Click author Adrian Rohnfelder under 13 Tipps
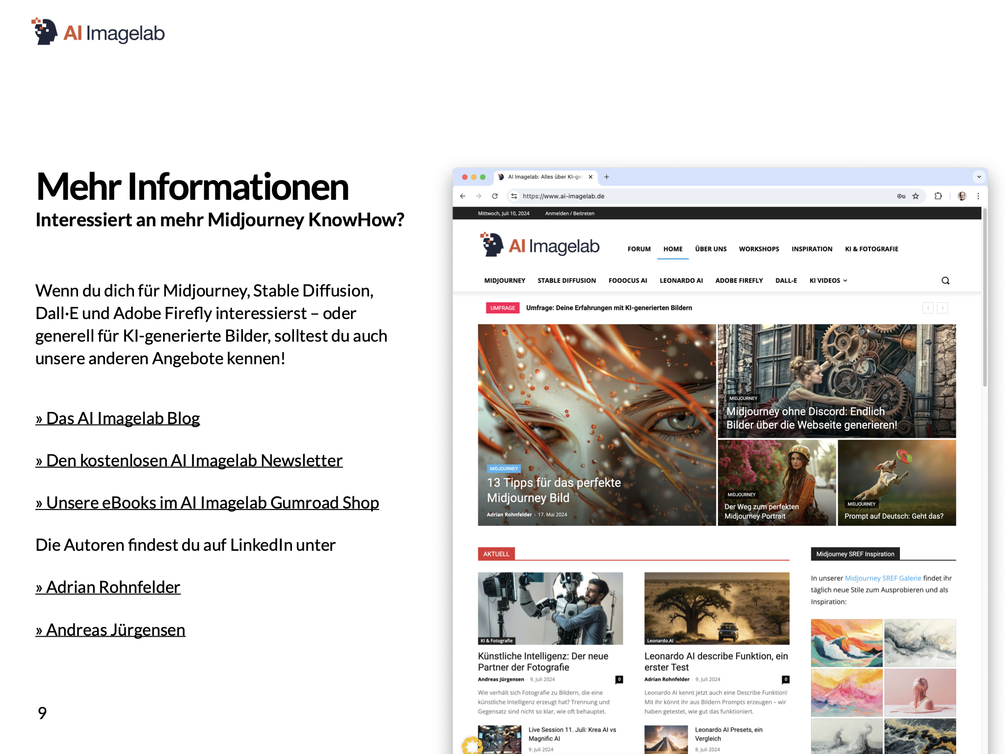The height and width of the screenshot is (754, 1005). [x=509, y=514]
